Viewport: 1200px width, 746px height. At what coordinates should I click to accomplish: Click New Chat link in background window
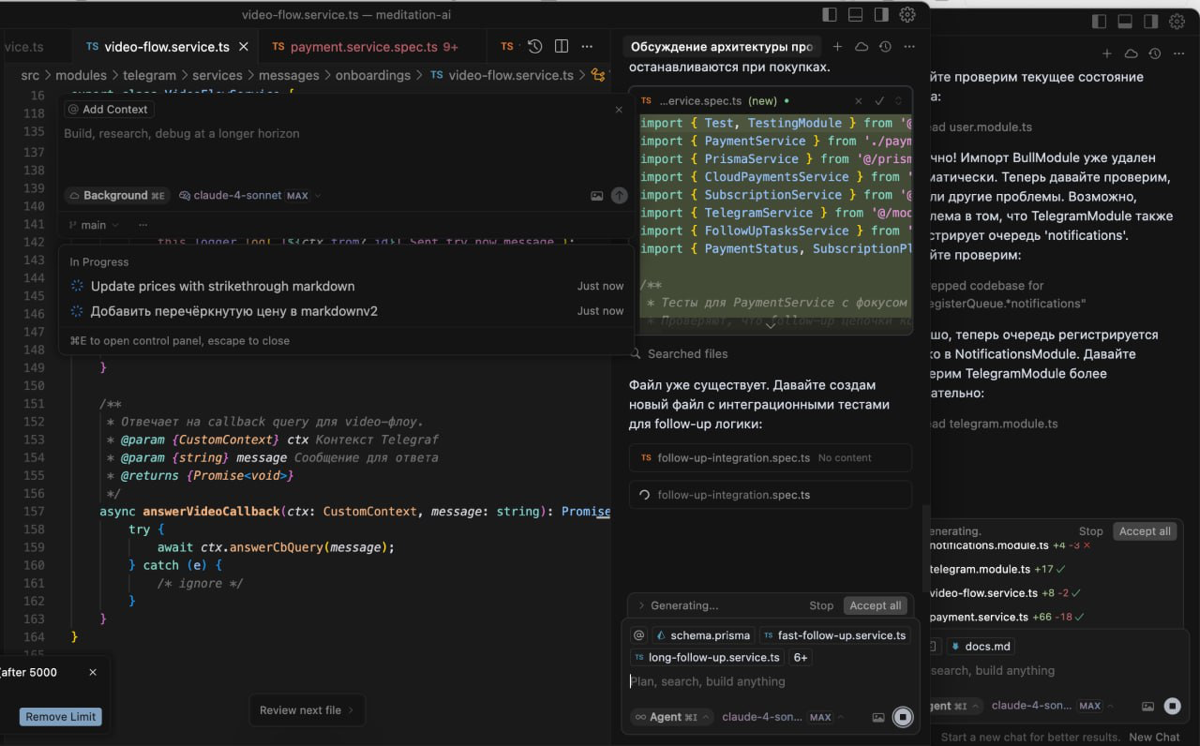(x=1154, y=737)
